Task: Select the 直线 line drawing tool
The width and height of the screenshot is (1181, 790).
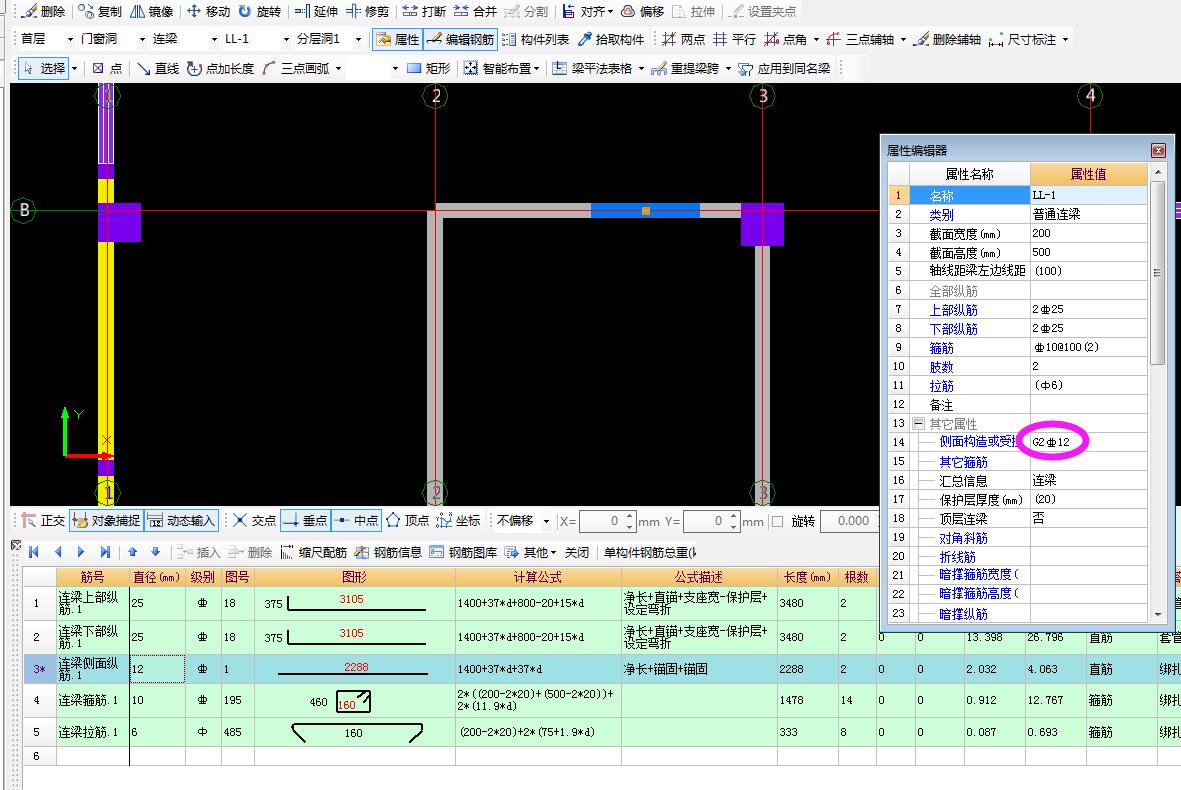Action: (x=157, y=69)
